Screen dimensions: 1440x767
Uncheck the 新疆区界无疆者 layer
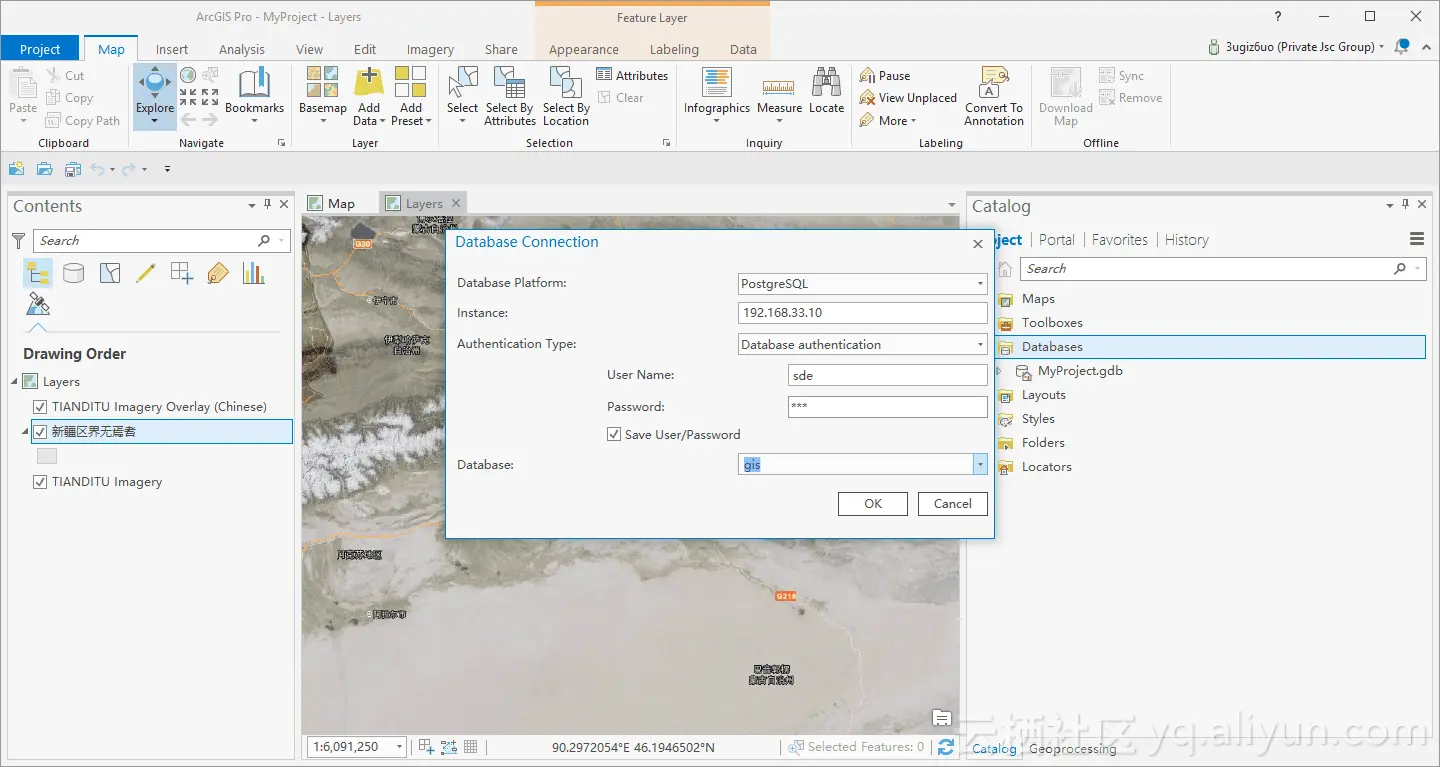click(40, 431)
